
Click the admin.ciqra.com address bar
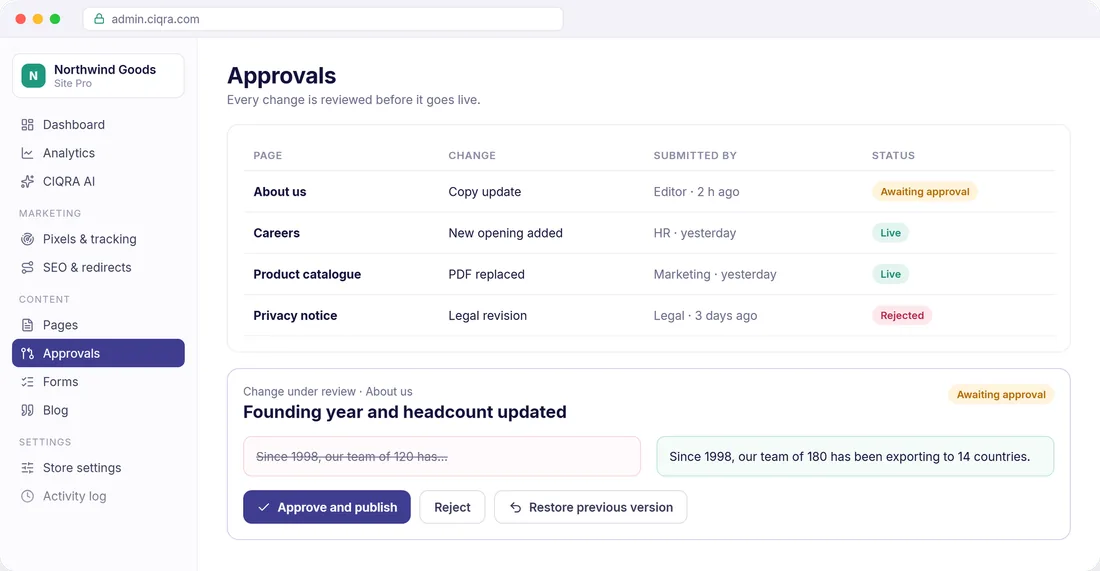(323, 19)
